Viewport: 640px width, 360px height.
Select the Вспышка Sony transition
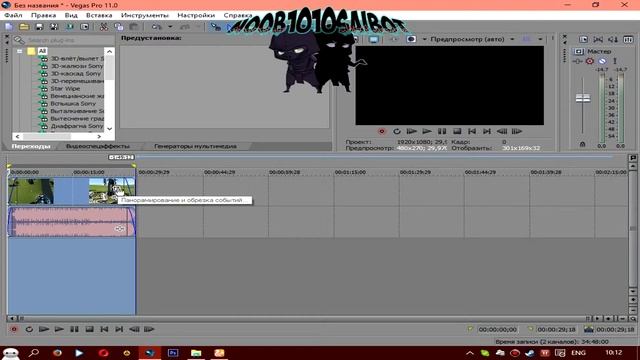tap(73, 104)
